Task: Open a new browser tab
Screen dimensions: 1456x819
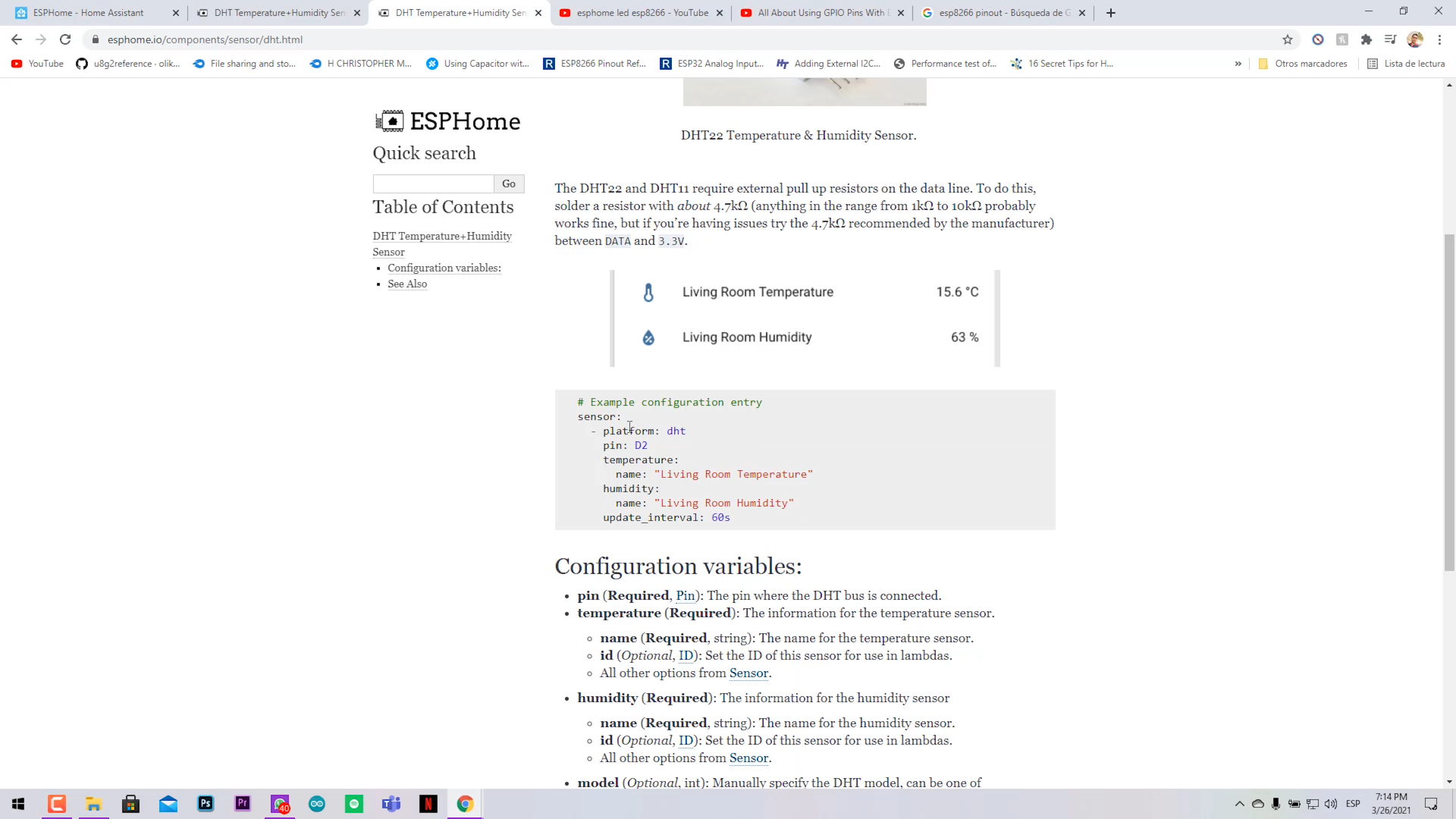Action: [1111, 13]
